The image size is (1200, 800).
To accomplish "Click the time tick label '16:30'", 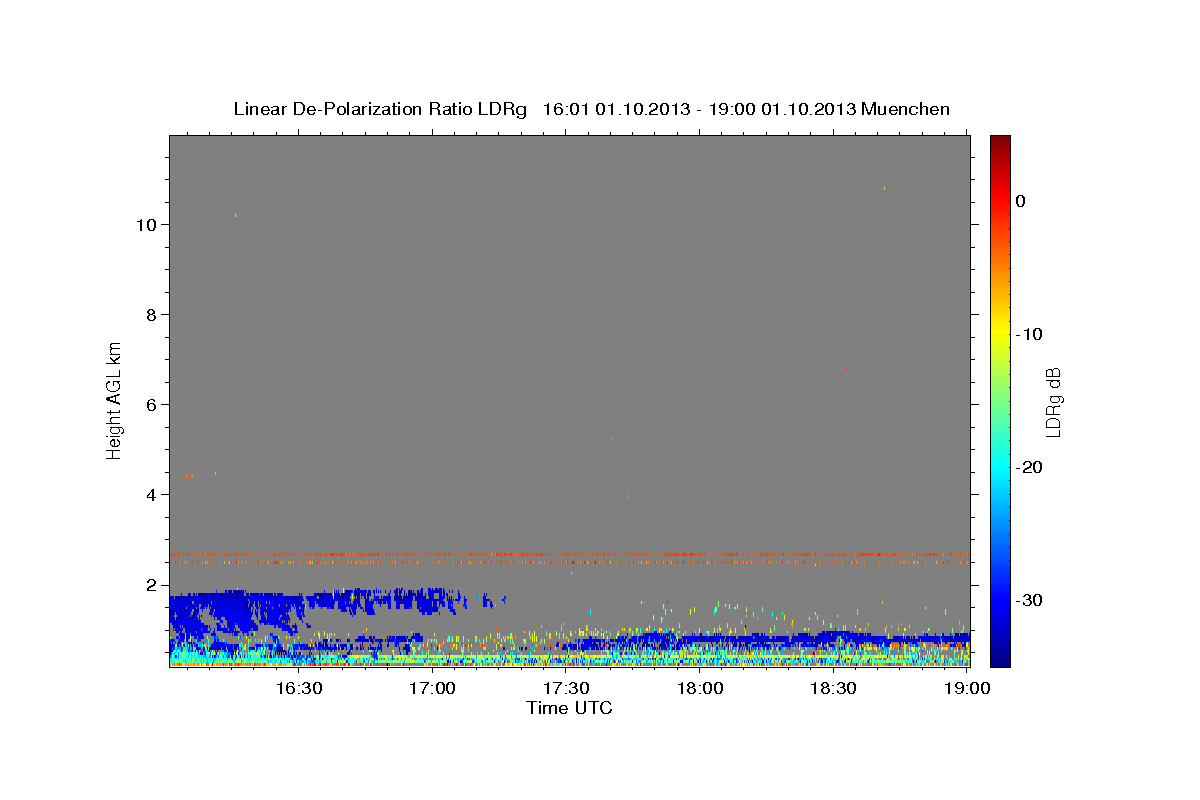I will pyautogui.click(x=298, y=688).
